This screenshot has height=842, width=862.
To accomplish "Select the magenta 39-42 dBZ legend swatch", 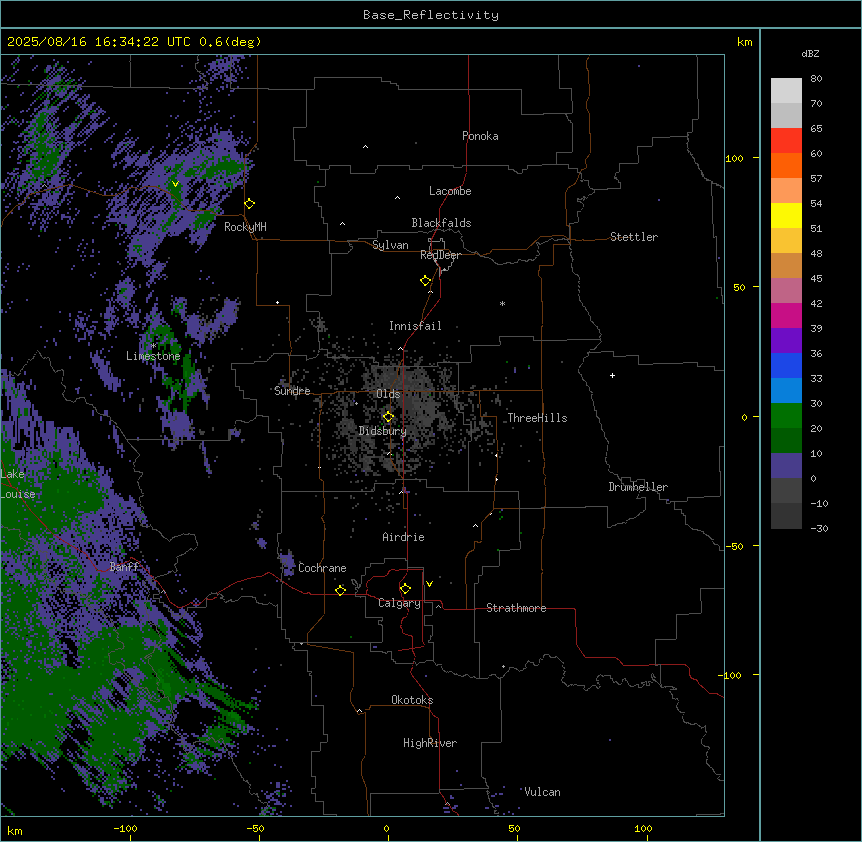I will [786, 315].
